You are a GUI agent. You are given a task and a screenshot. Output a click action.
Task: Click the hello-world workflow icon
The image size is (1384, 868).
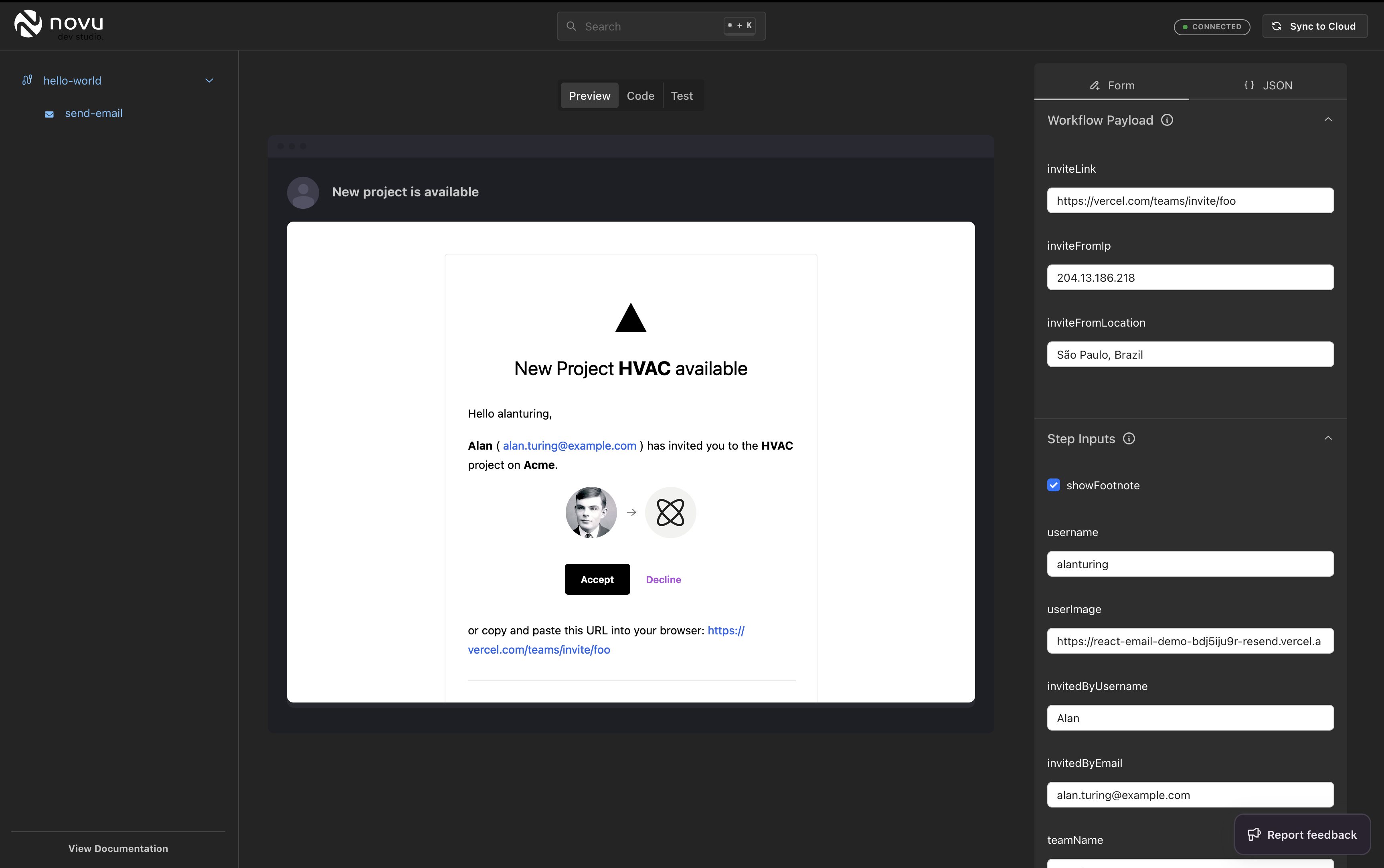pos(27,81)
